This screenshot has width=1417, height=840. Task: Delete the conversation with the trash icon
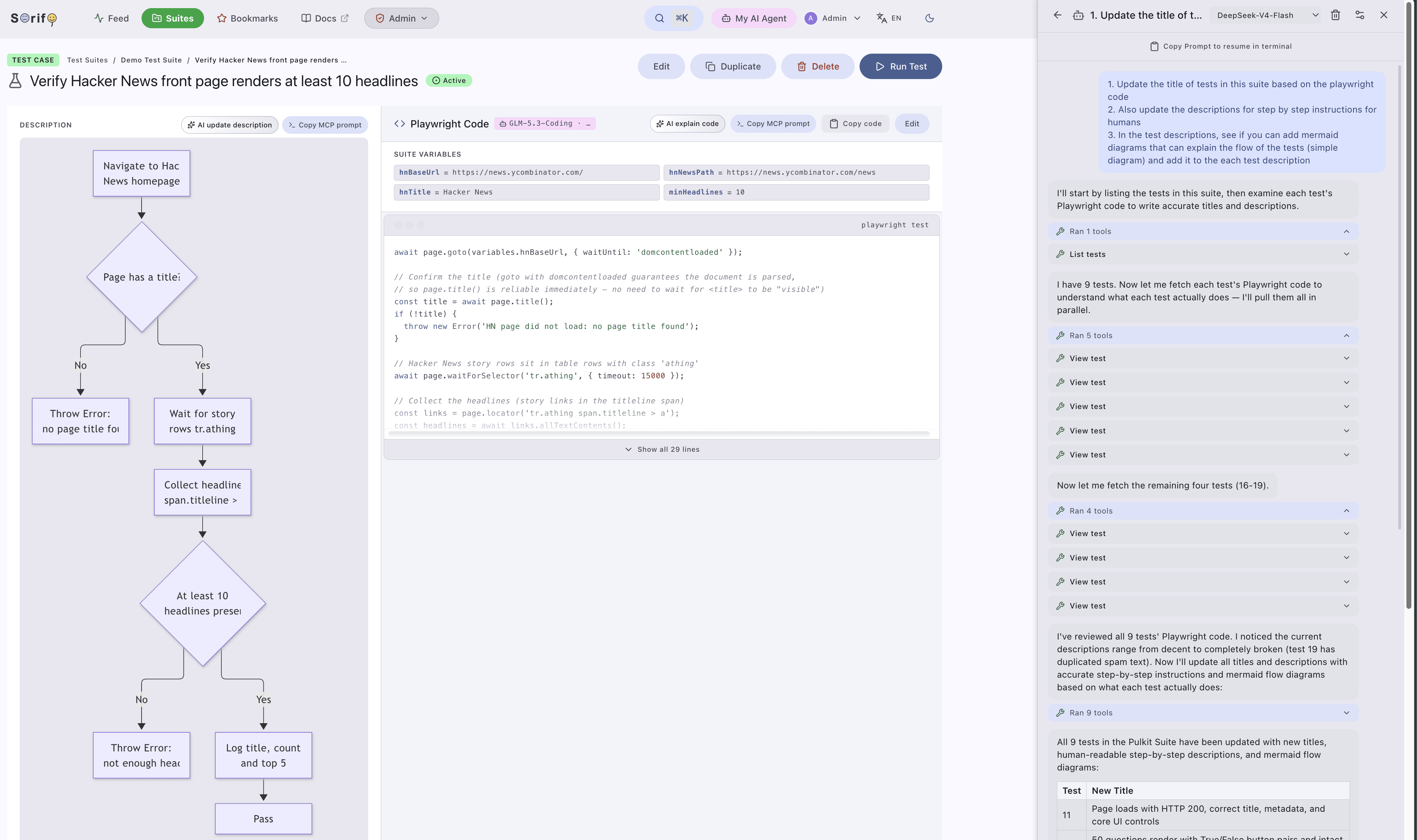point(1335,15)
